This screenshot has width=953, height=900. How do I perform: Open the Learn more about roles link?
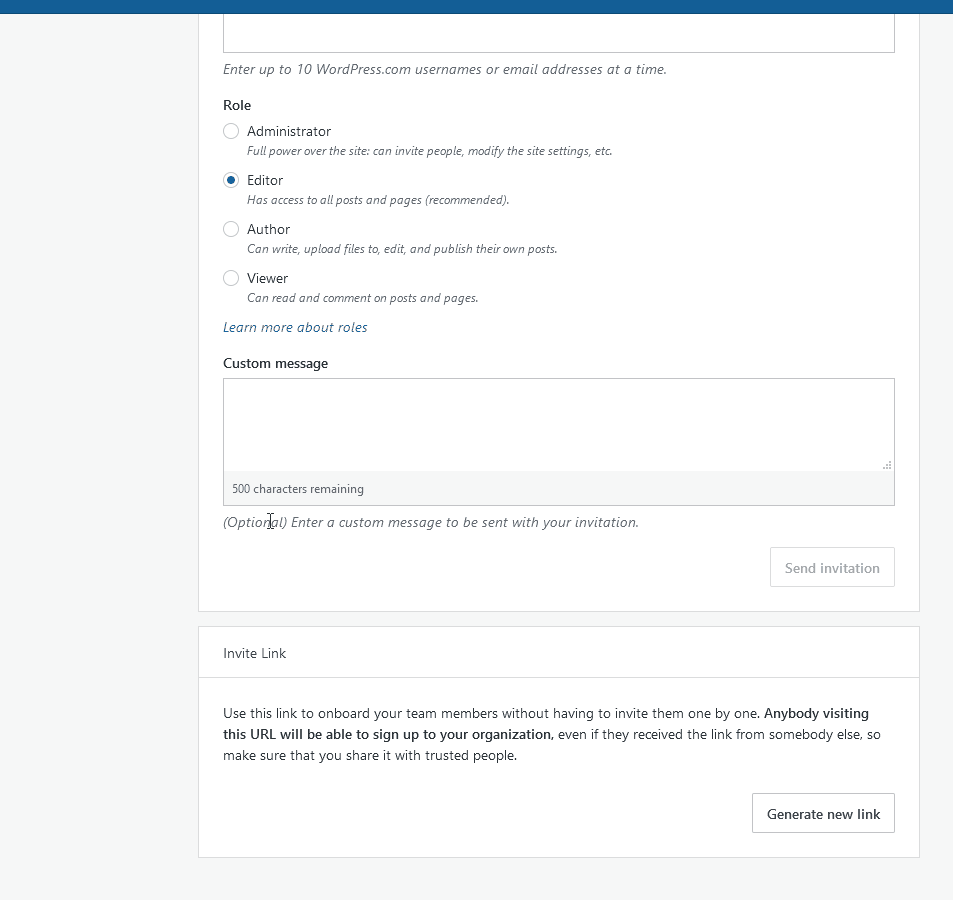point(295,328)
